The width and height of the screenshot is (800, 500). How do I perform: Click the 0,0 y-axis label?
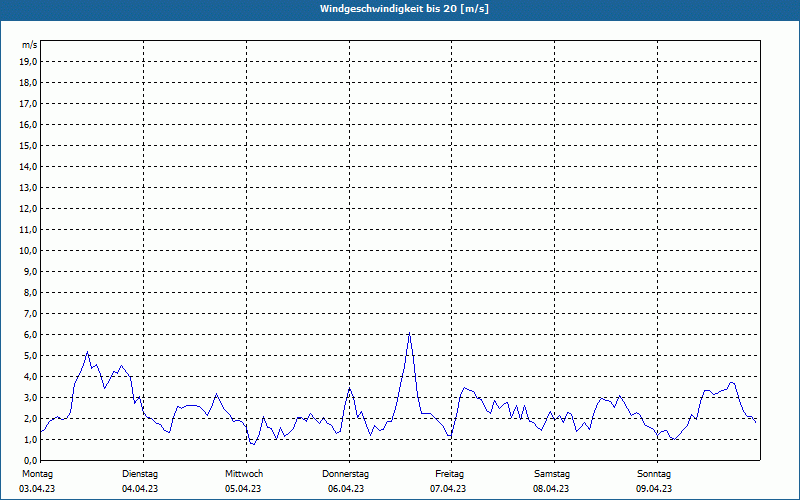(30, 461)
